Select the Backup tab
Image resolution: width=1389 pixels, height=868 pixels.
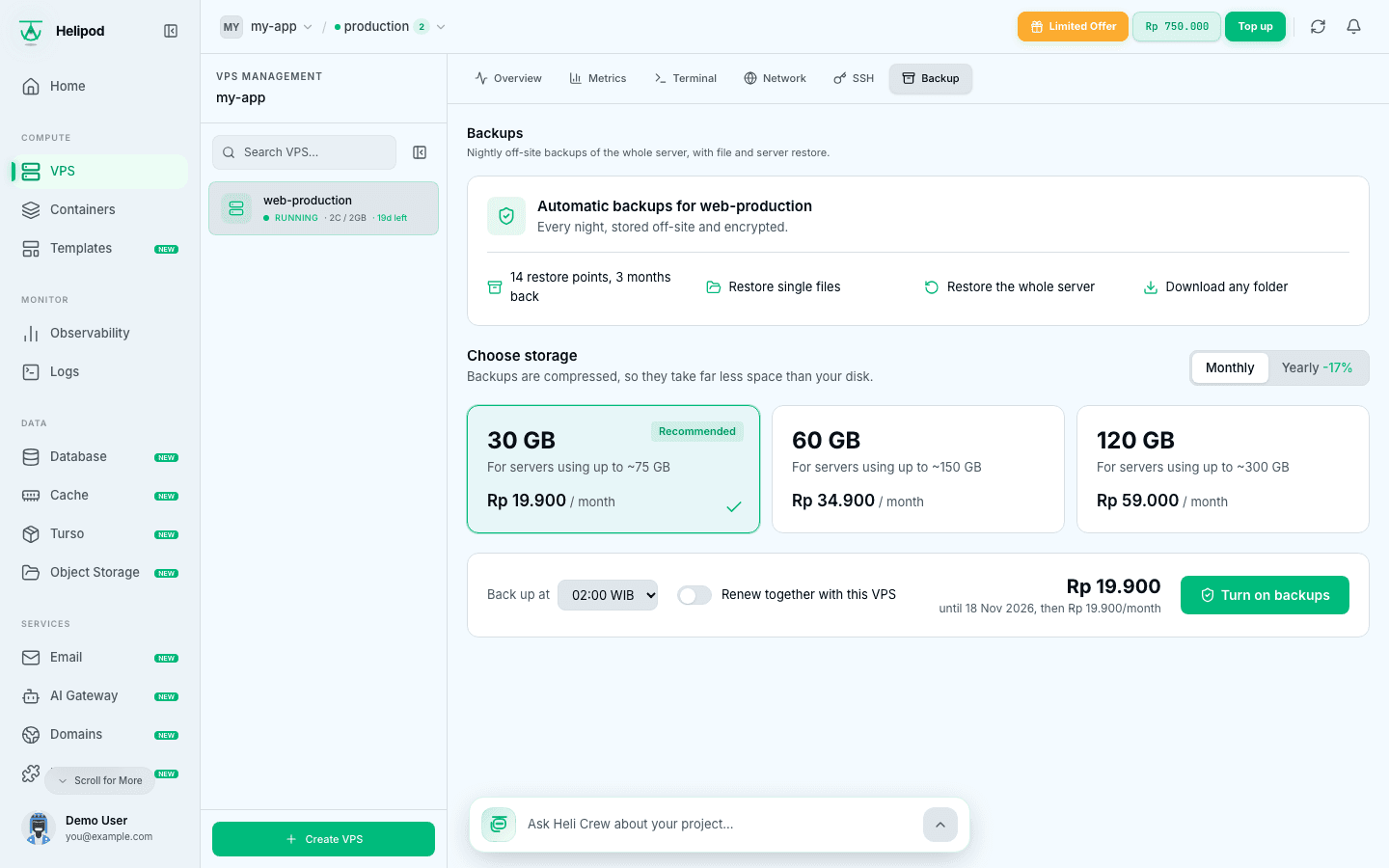(x=931, y=79)
